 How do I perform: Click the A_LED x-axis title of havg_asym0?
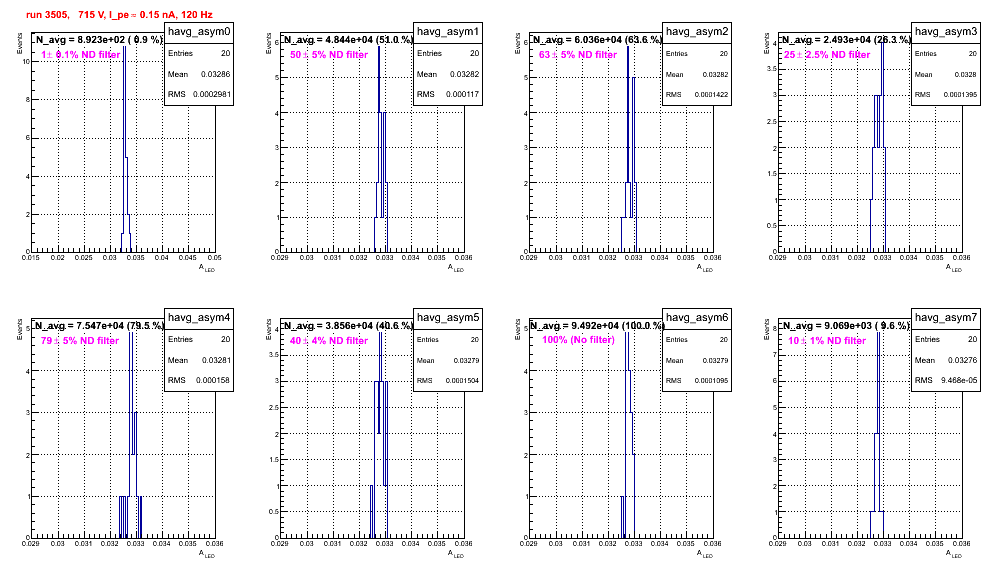(206, 268)
